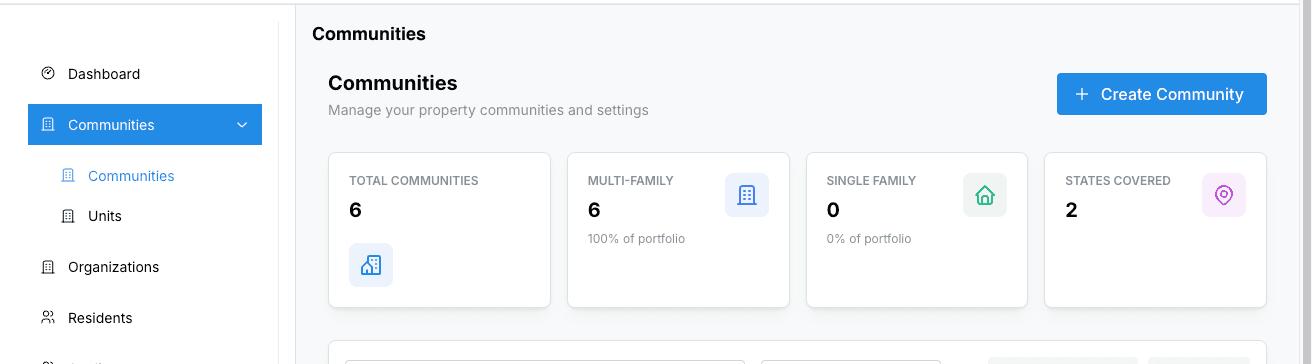Click the States Covered location pin icon
Image resolution: width=1312 pixels, height=364 pixels.
point(1224,195)
